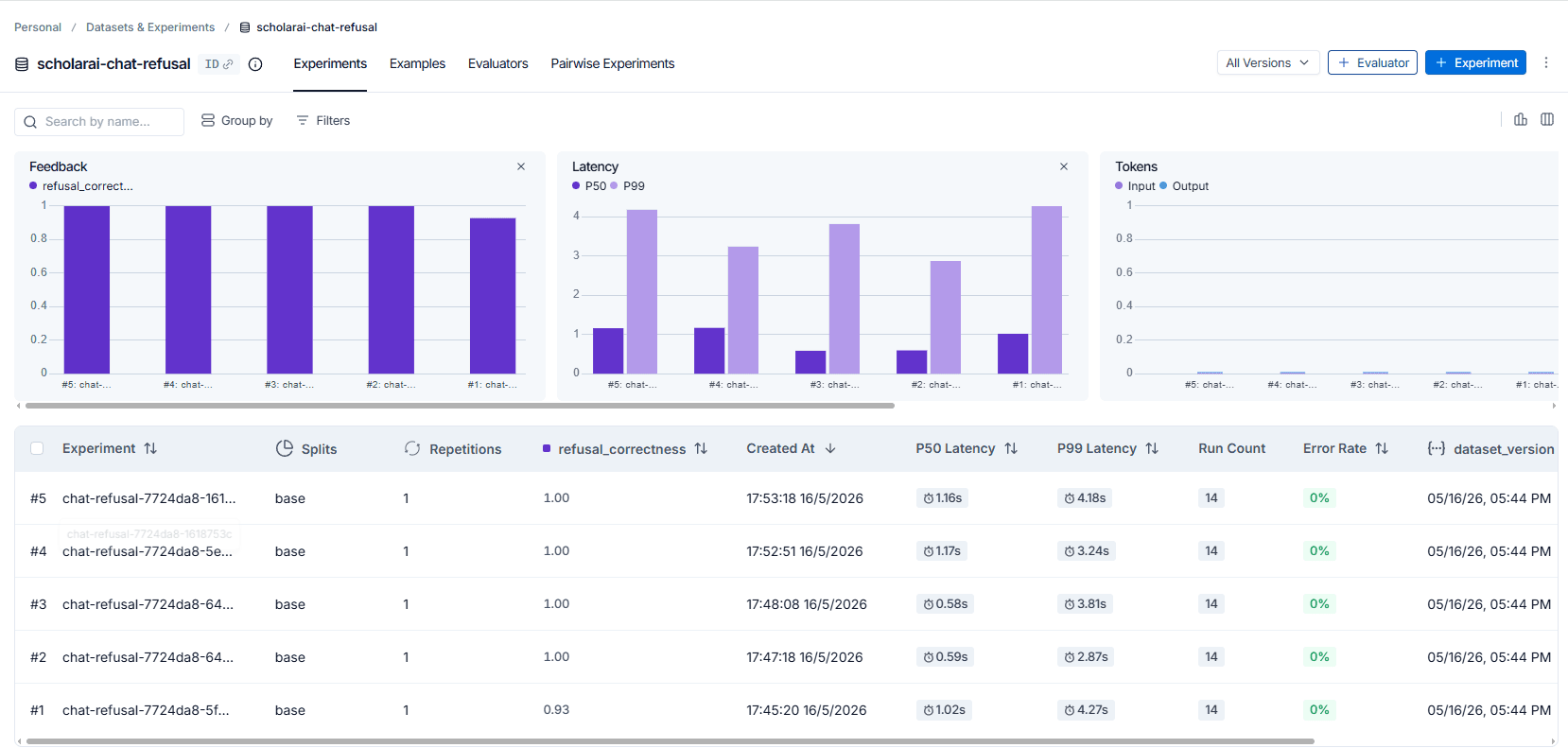The width and height of the screenshot is (1568, 748).
Task: Copy the dataset ID link icon
Action: (x=228, y=64)
